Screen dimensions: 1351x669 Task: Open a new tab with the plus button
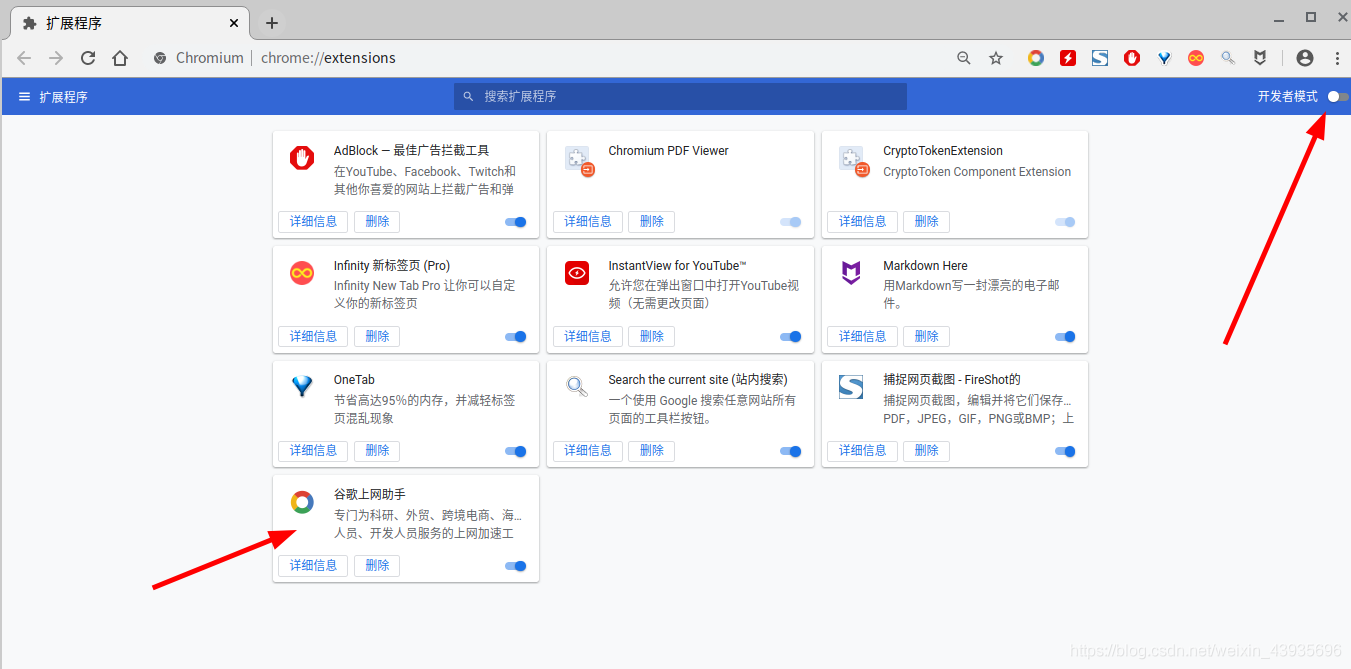(x=271, y=23)
